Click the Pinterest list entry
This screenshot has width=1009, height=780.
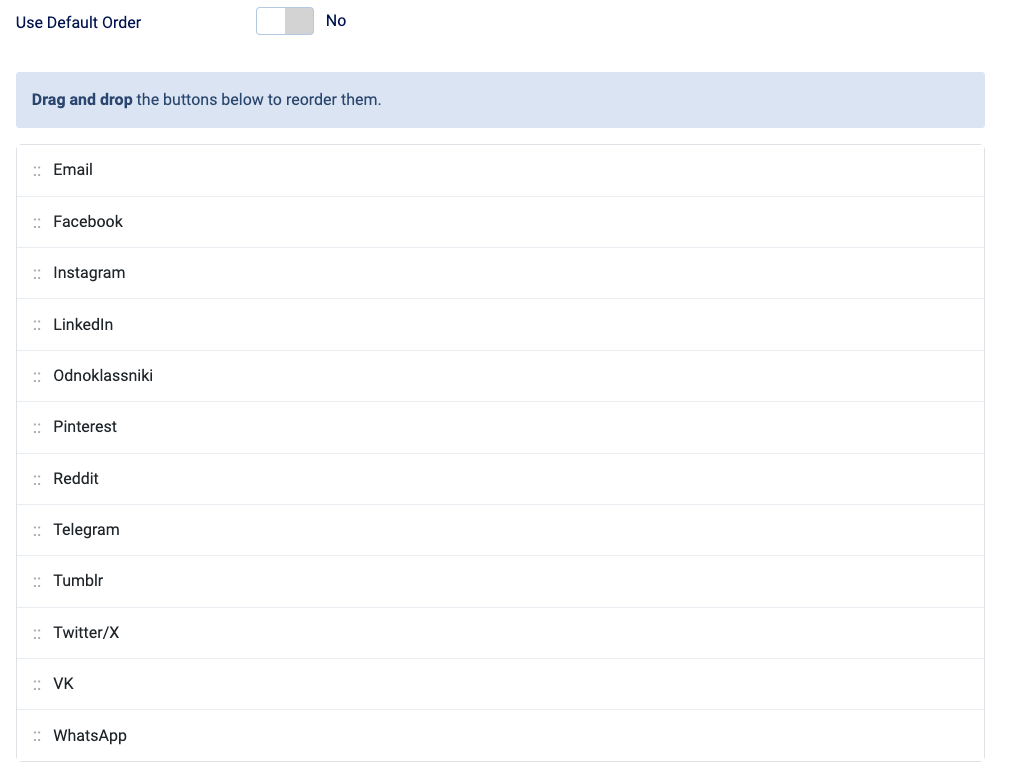[85, 427]
